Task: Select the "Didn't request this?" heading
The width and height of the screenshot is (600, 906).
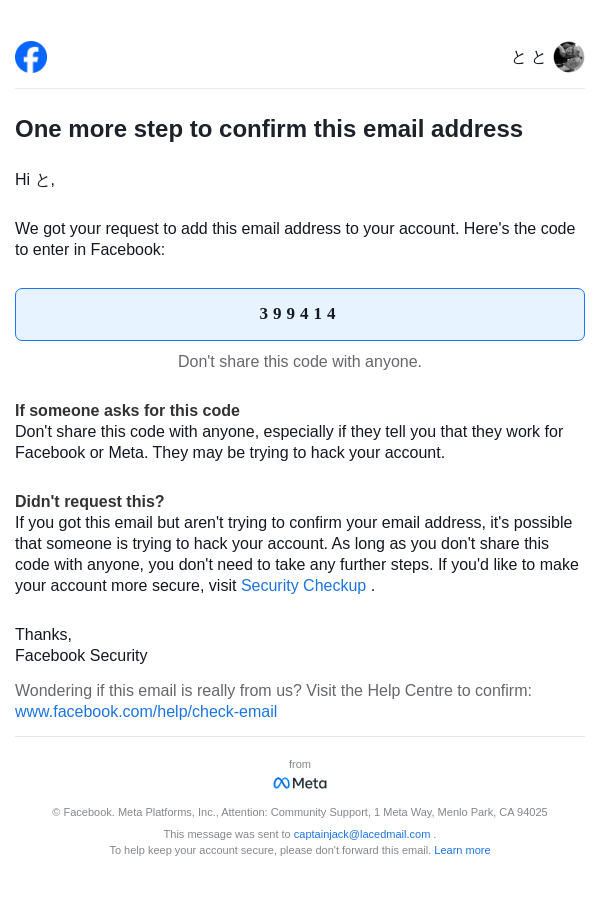Action: pyautogui.click(x=90, y=502)
